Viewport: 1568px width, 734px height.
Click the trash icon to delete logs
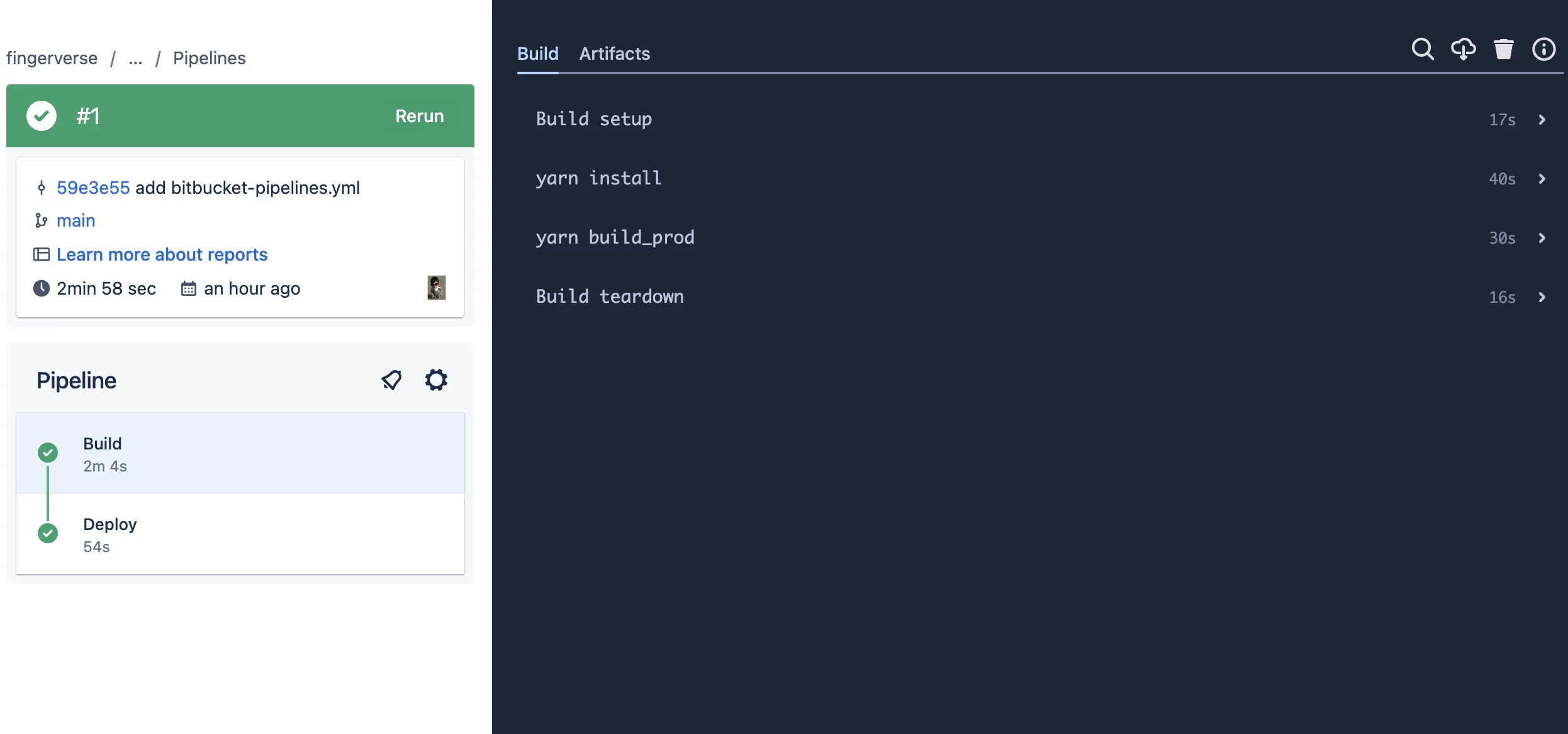1504,49
